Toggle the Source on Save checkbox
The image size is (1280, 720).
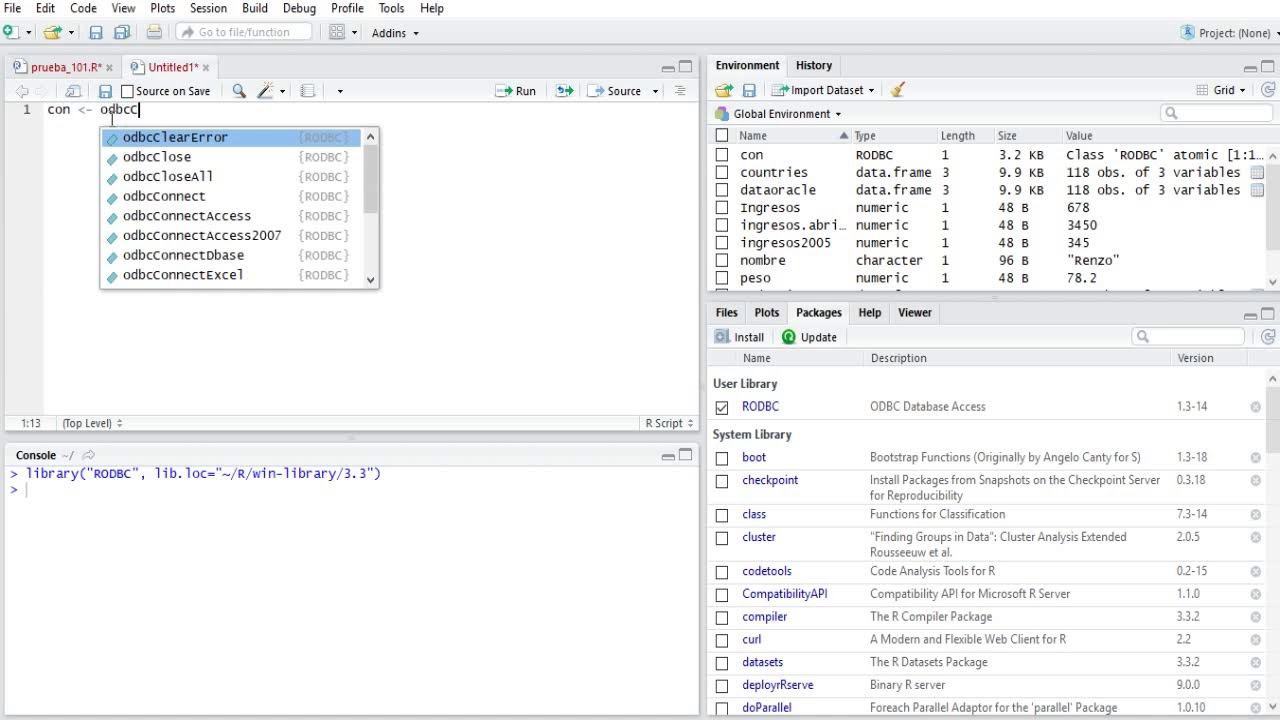[127, 91]
